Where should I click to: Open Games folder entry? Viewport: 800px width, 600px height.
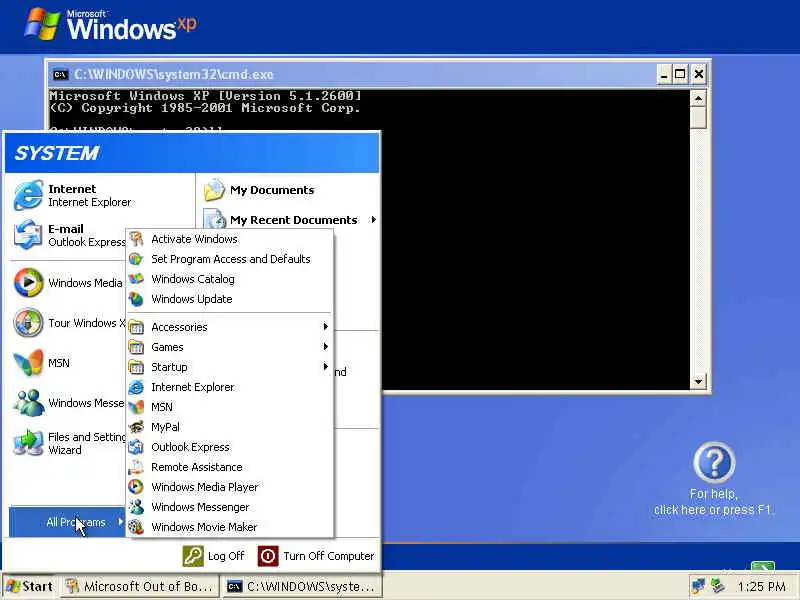[230, 346]
